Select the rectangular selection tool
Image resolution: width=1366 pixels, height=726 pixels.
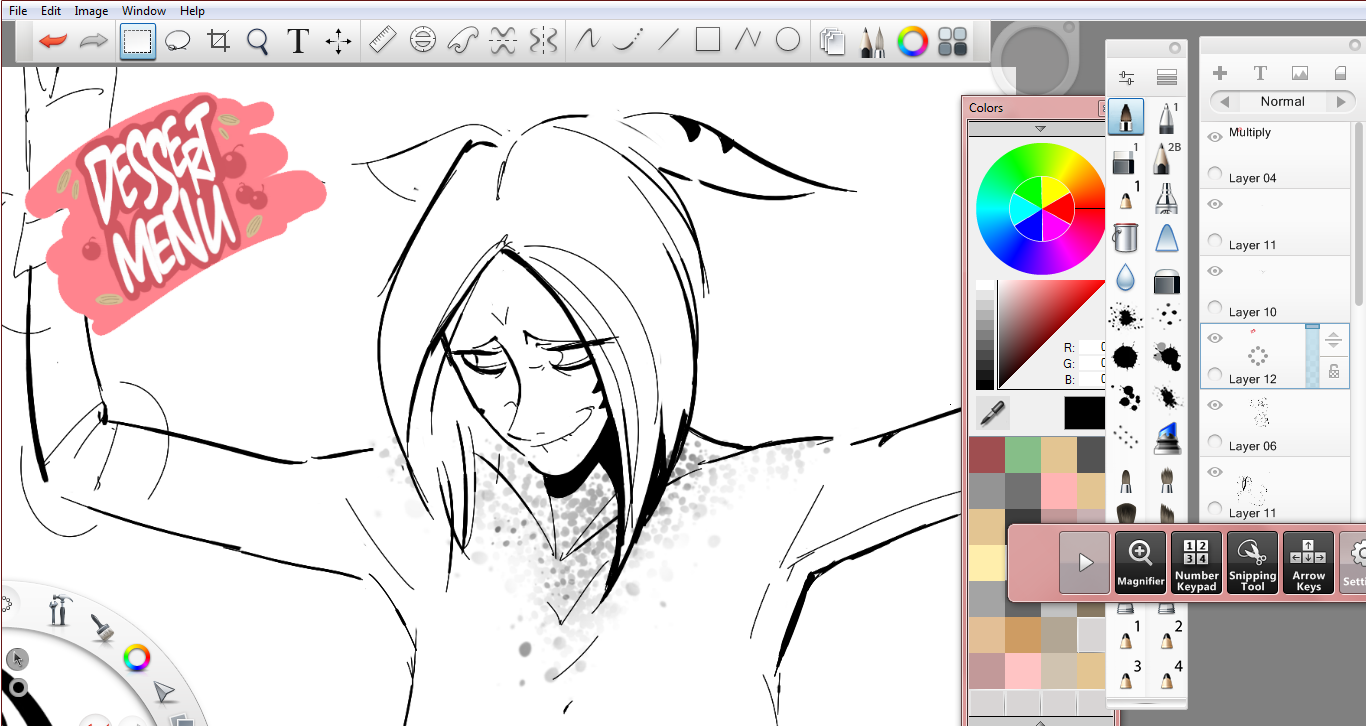point(137,41)
